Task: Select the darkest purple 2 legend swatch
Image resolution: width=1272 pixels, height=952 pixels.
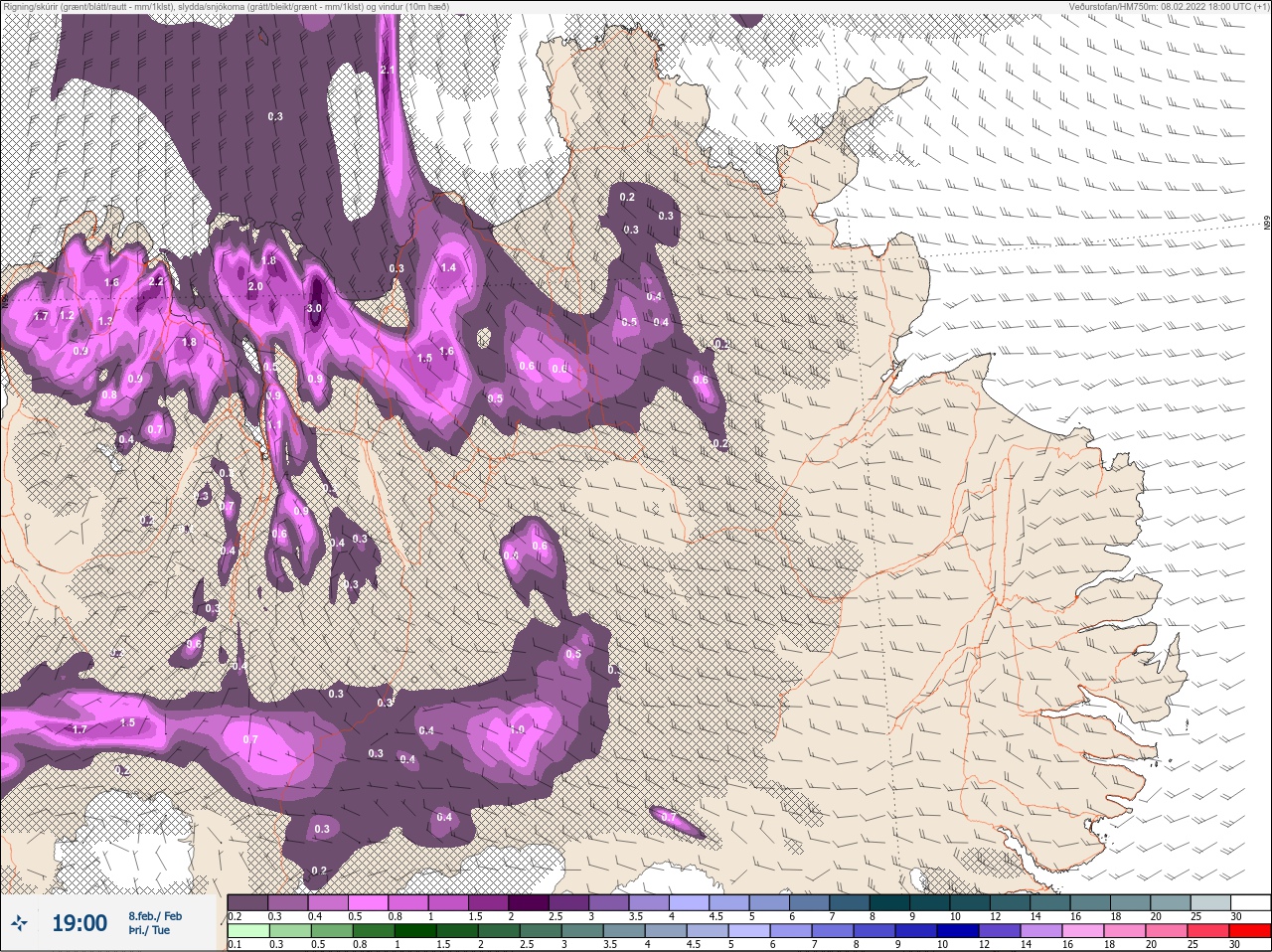Action: [530, 902]
